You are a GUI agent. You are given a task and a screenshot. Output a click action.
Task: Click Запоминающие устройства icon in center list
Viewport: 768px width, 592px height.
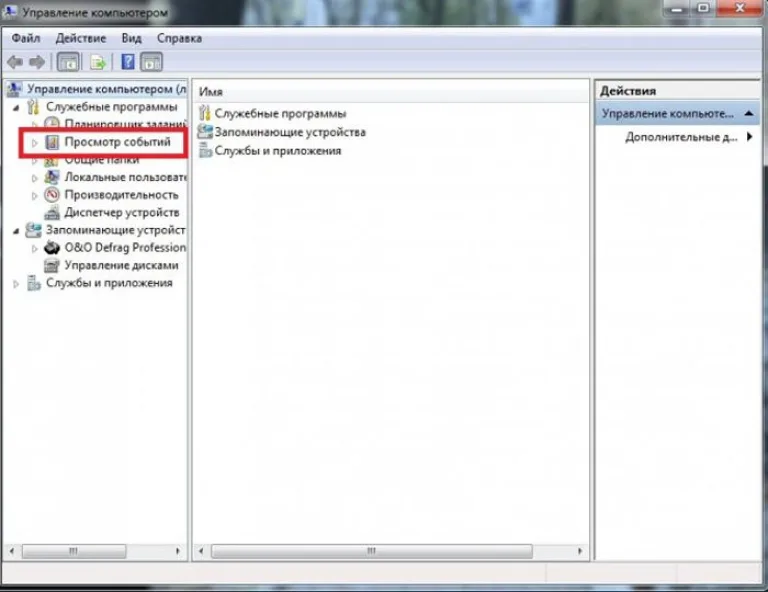pos(205,132)
